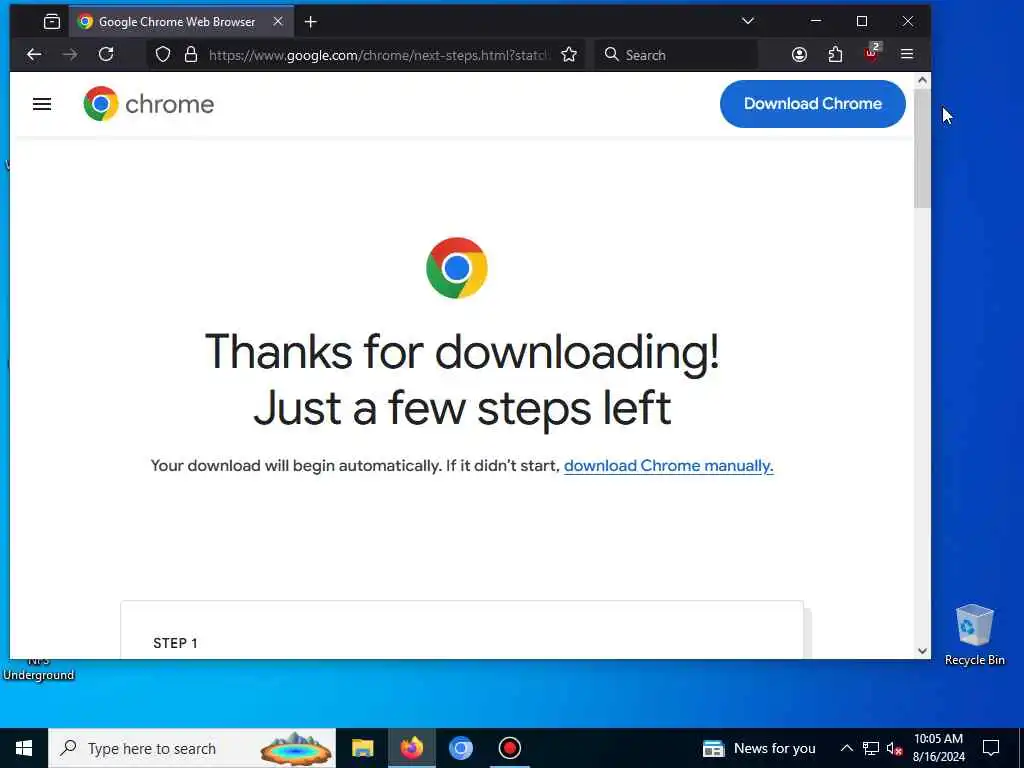Open the News for you widget
The image size is (1024, 768).
pyautogui.click(x=759, y=748)
